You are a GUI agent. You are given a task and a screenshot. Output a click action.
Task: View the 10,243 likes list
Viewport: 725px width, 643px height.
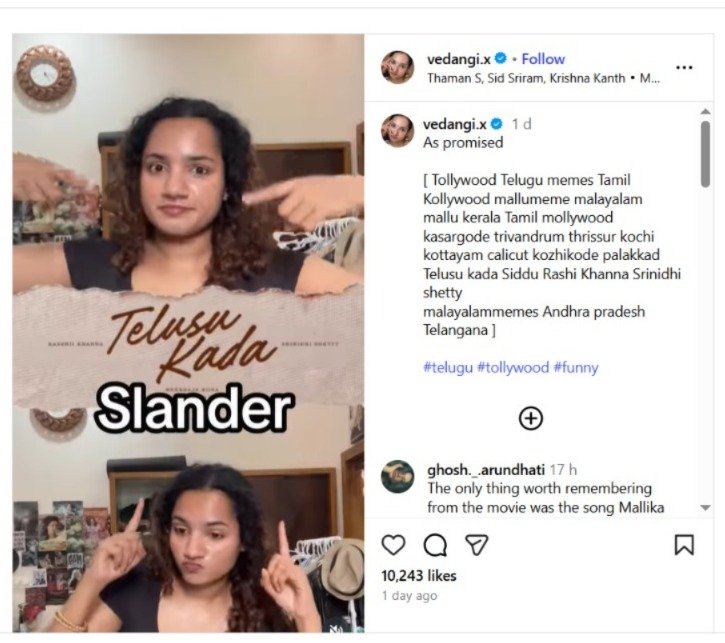click(x=419, y=576)
